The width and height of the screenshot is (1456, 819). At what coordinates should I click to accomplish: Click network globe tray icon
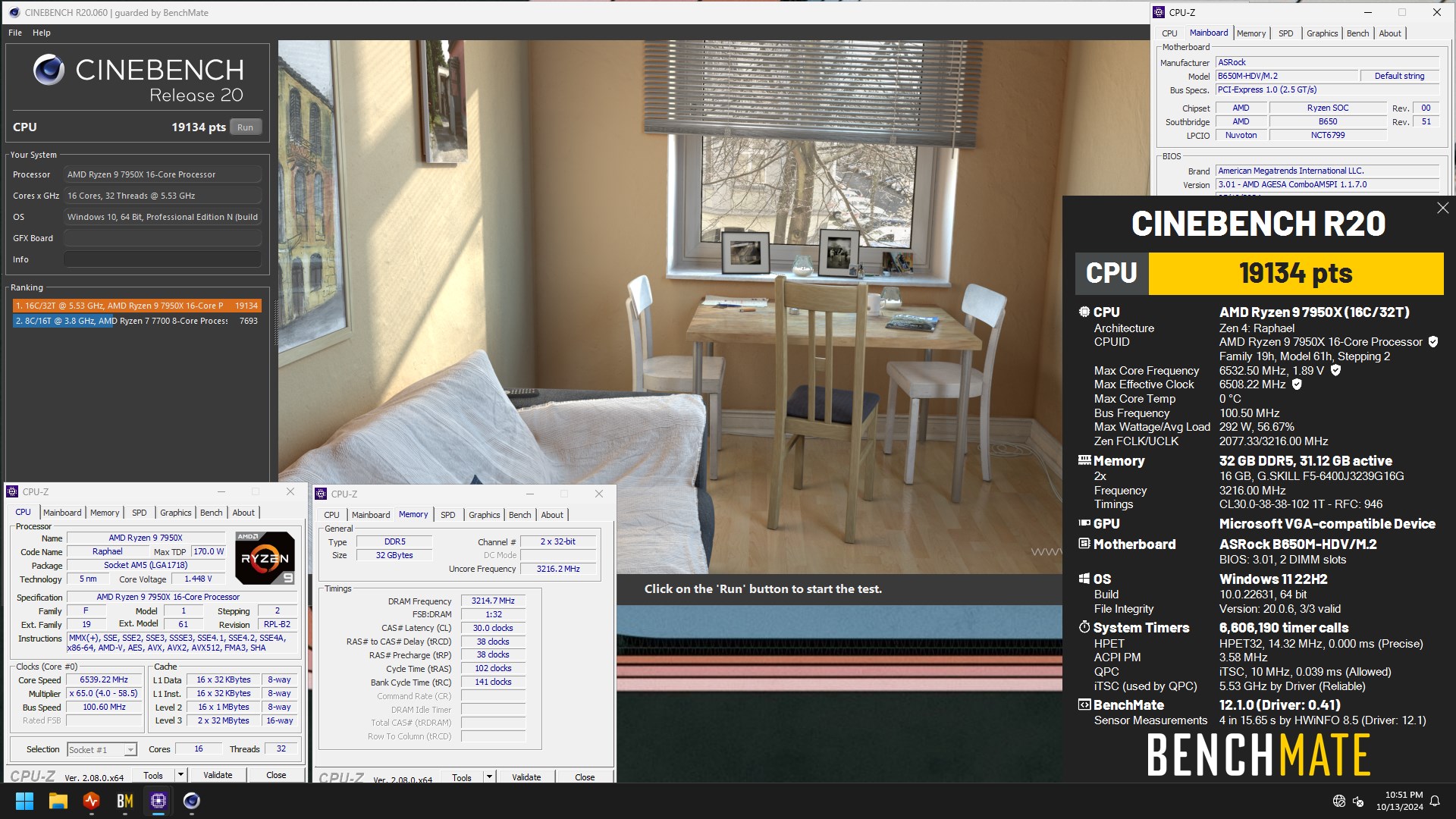1338,801
